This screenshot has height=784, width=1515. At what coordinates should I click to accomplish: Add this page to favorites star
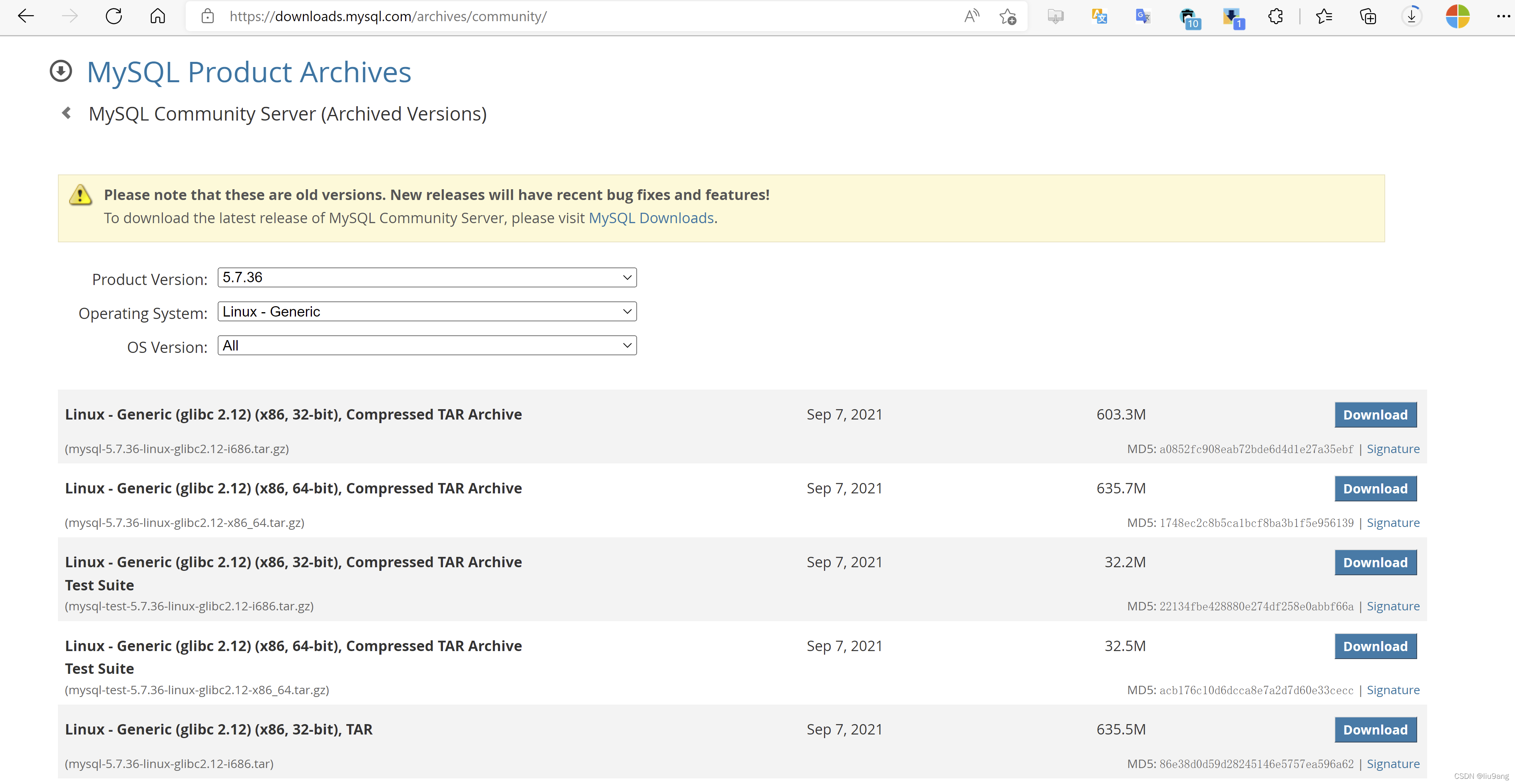[x=1007, y=16]
